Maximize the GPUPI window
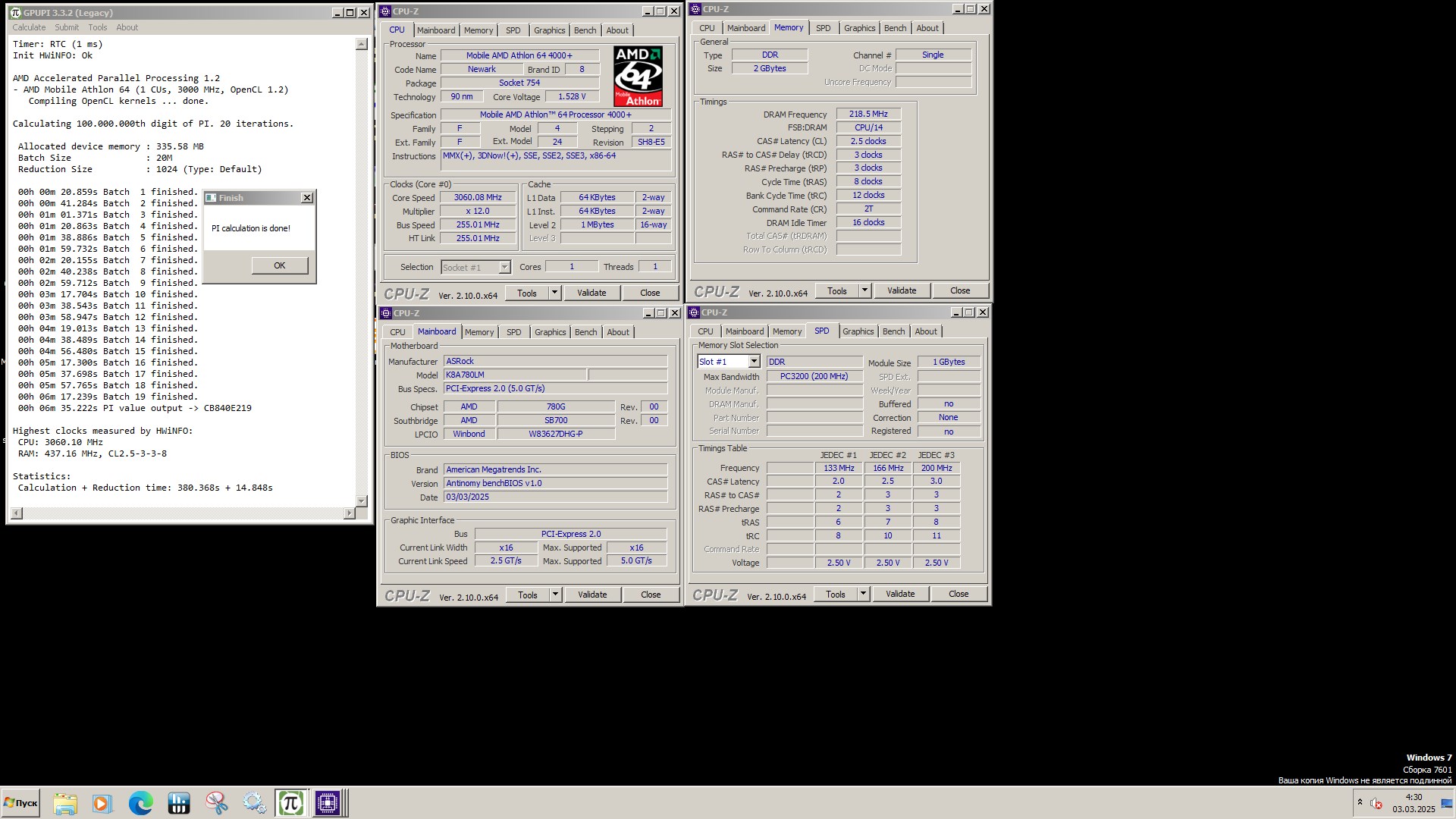 [350, 12]
